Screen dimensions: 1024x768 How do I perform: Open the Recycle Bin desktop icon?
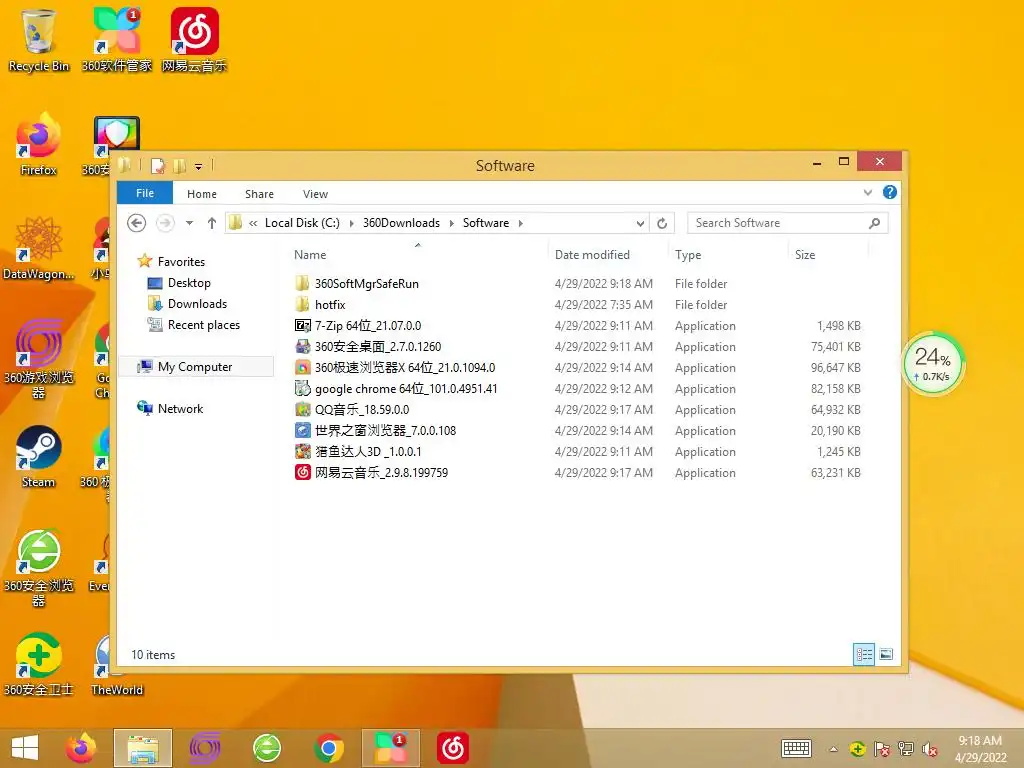[x=39, y=40]
